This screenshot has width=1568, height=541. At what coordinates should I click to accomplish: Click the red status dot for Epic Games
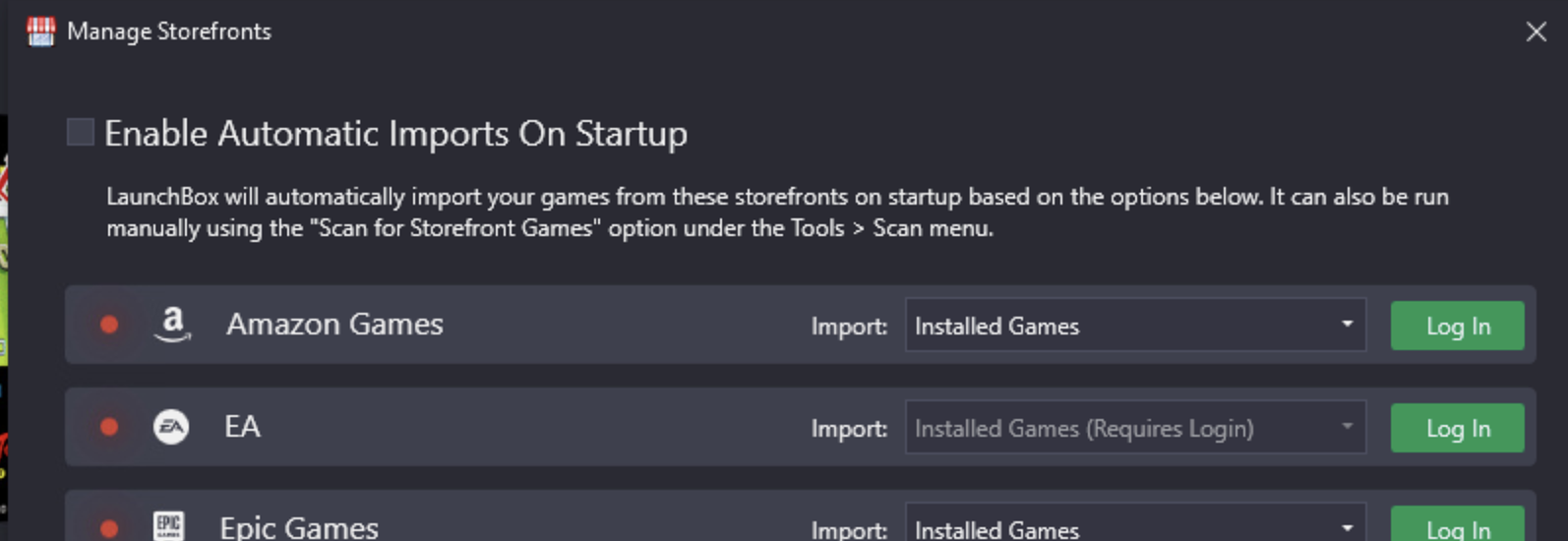click(109, 529)
